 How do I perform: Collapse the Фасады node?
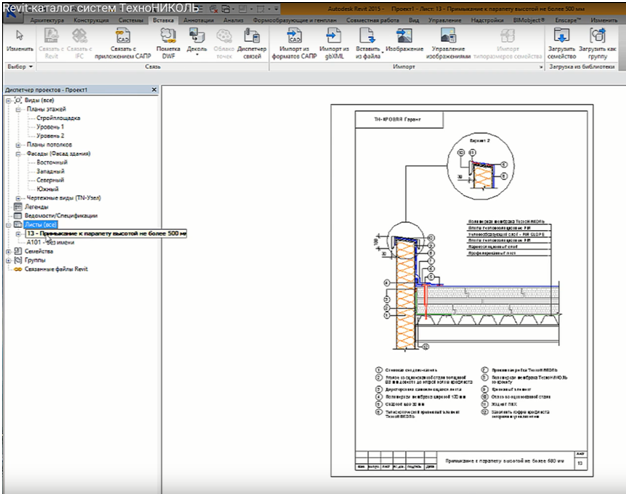pos(18,153)
